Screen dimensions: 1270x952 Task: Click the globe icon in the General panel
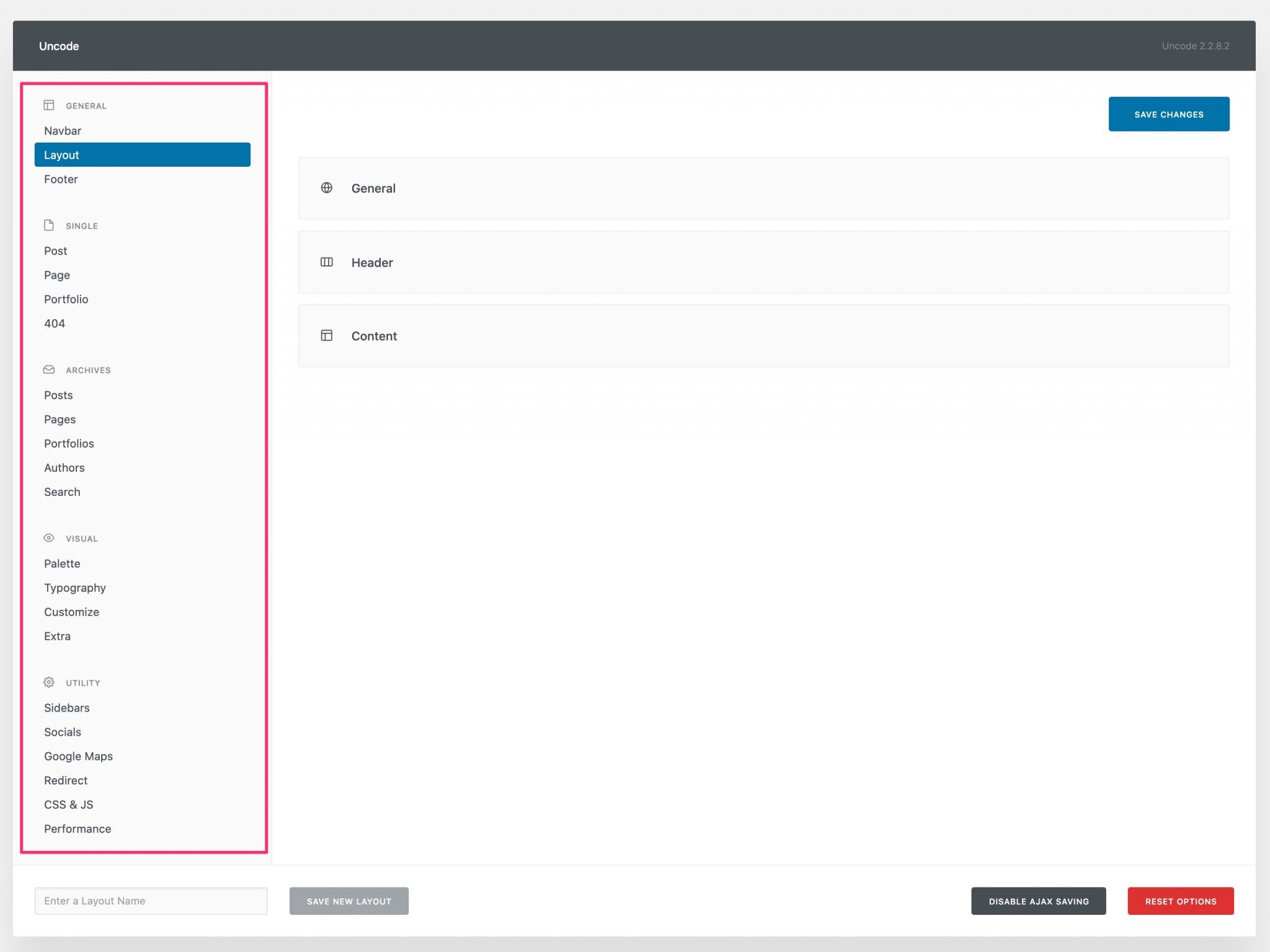[327, 188]
